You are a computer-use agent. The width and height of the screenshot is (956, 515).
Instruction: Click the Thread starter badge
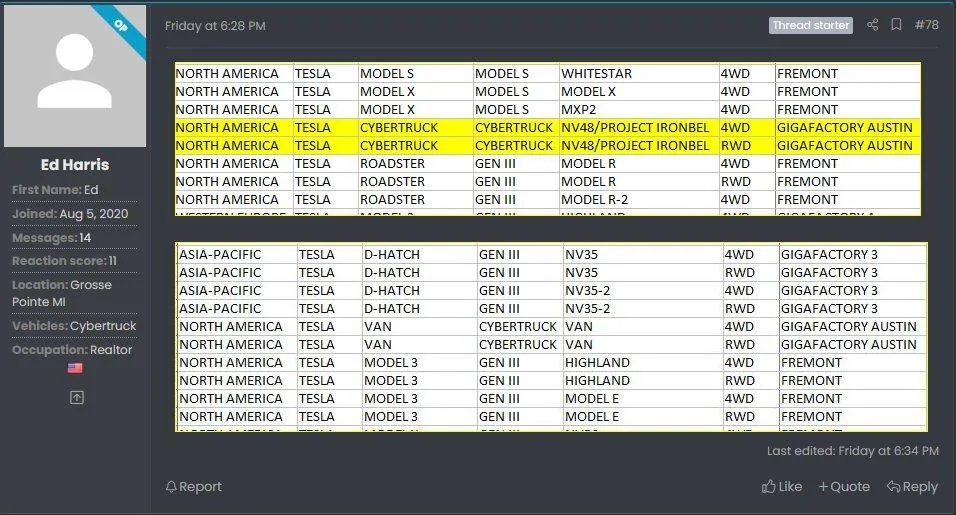[x=810, y=25]
